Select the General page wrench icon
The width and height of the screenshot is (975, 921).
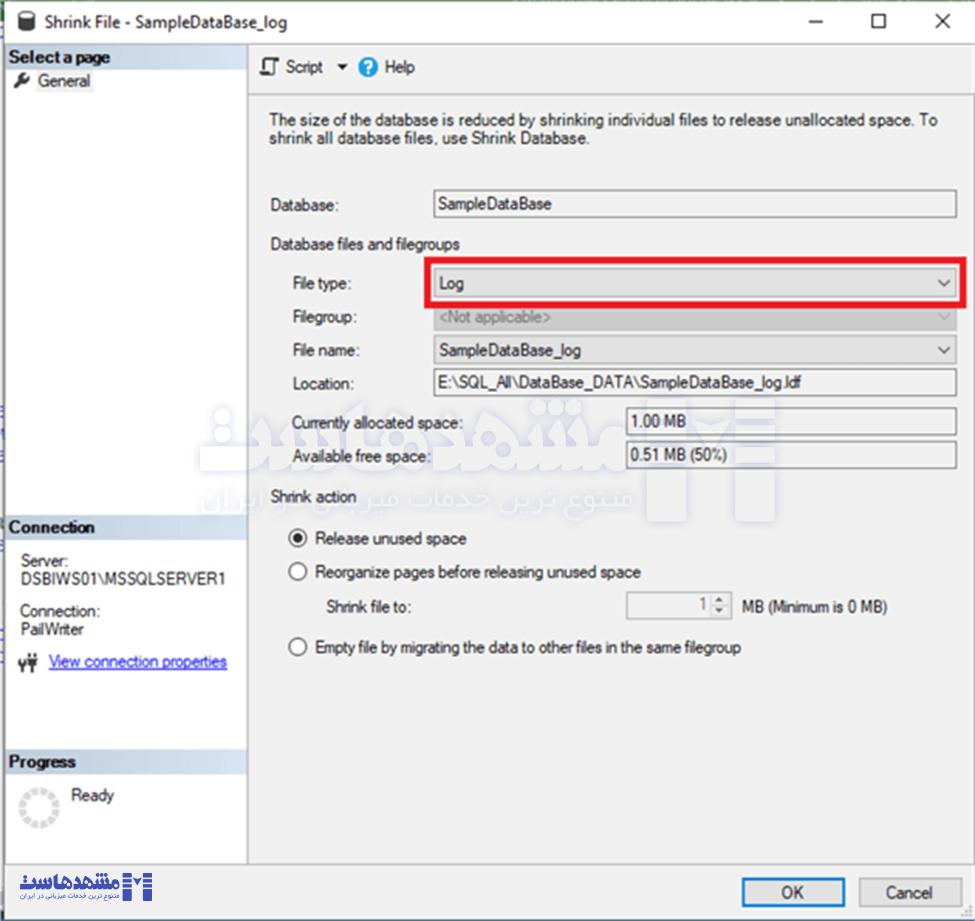click(x=22, y=81)
